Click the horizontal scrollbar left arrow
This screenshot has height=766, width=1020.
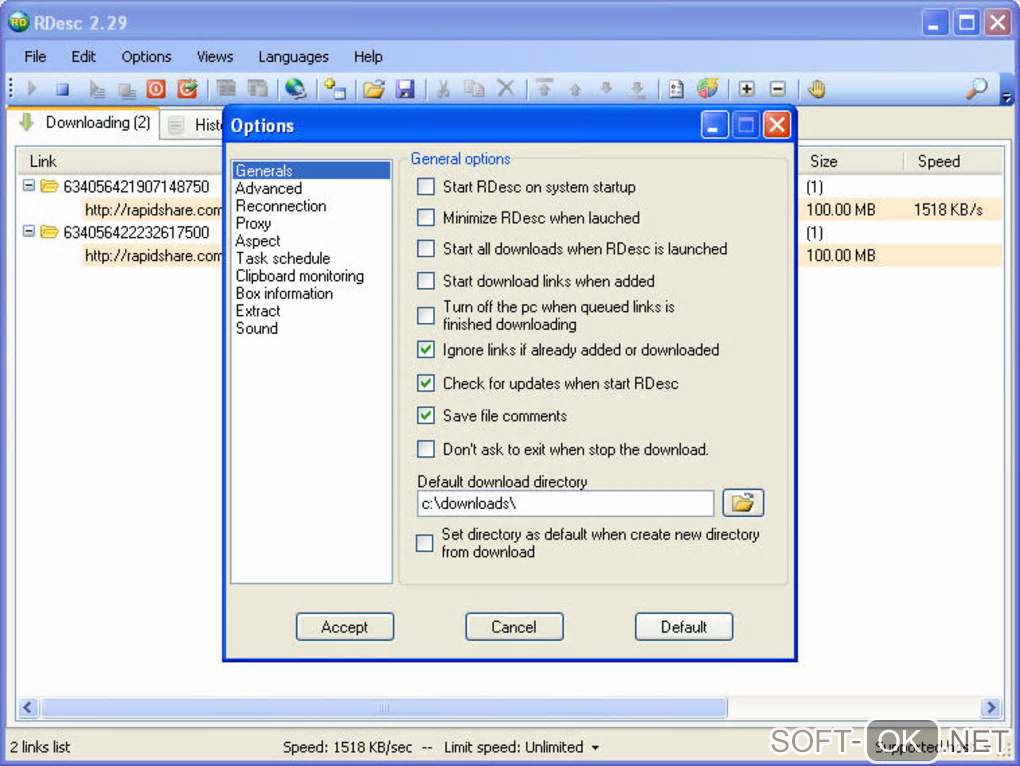[x=28, y=707]
